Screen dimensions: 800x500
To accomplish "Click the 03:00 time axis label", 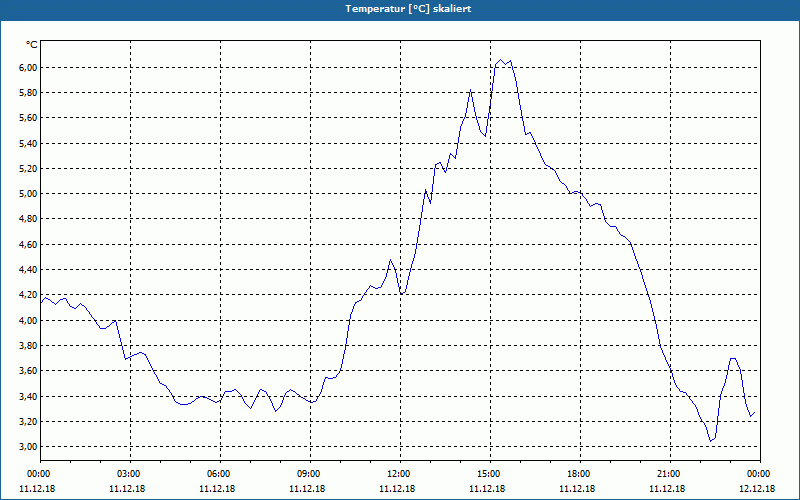I will click(131, 474).
